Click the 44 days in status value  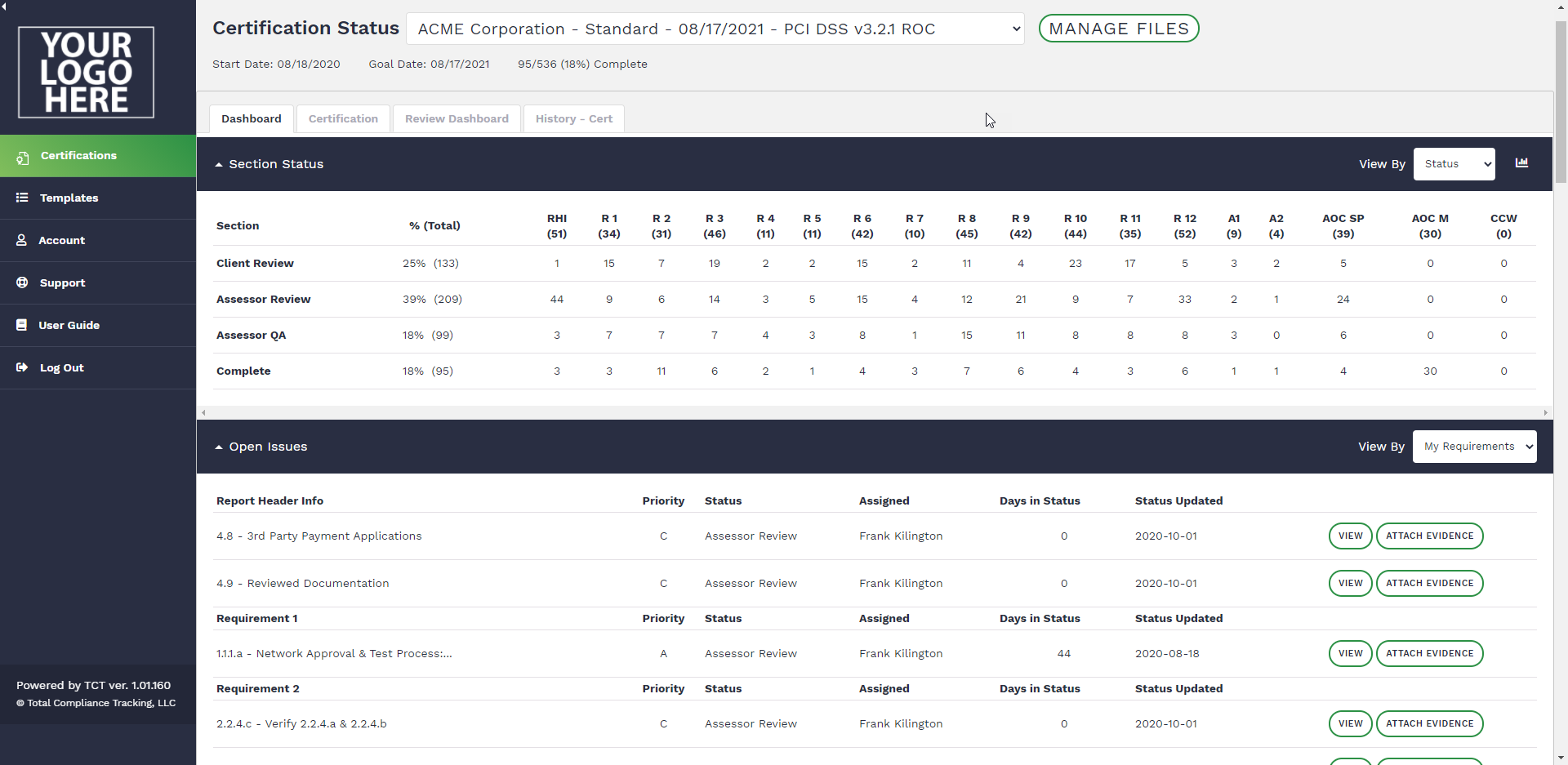point(1063,654)
